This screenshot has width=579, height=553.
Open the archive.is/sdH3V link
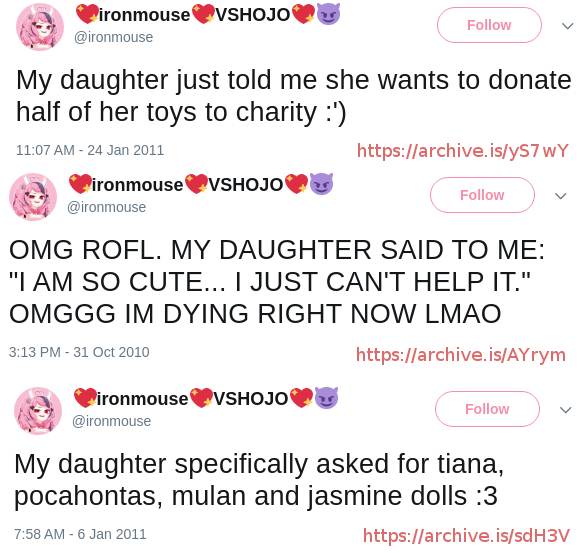466,536
